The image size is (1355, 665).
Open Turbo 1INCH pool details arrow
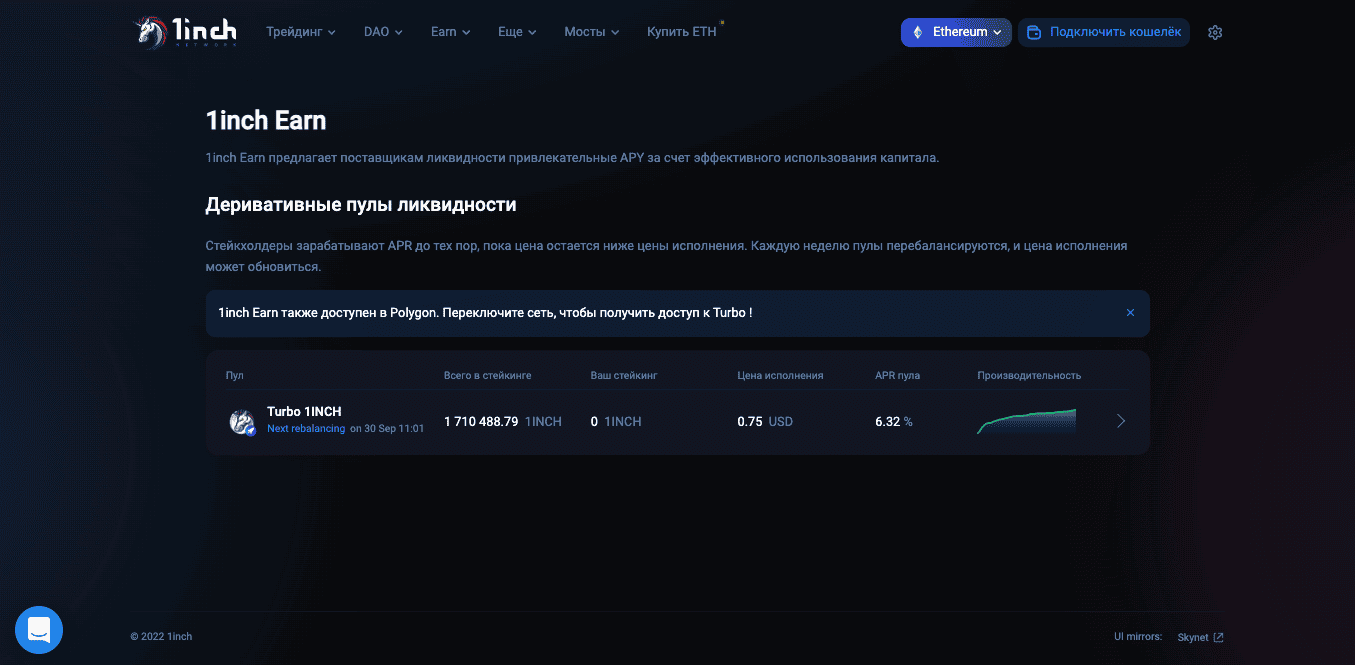point(1121,421)
